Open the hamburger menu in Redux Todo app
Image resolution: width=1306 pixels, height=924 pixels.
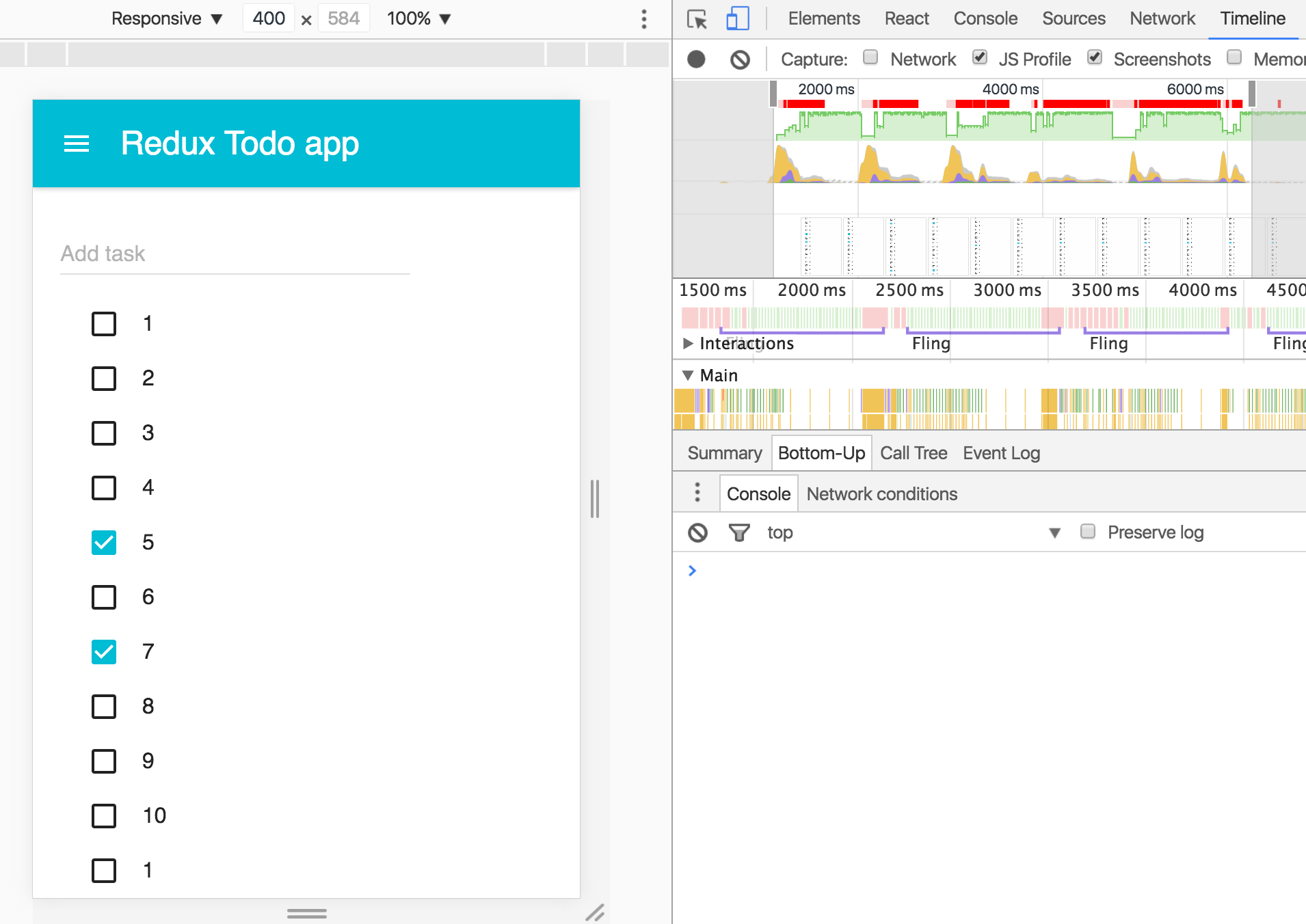77,144
